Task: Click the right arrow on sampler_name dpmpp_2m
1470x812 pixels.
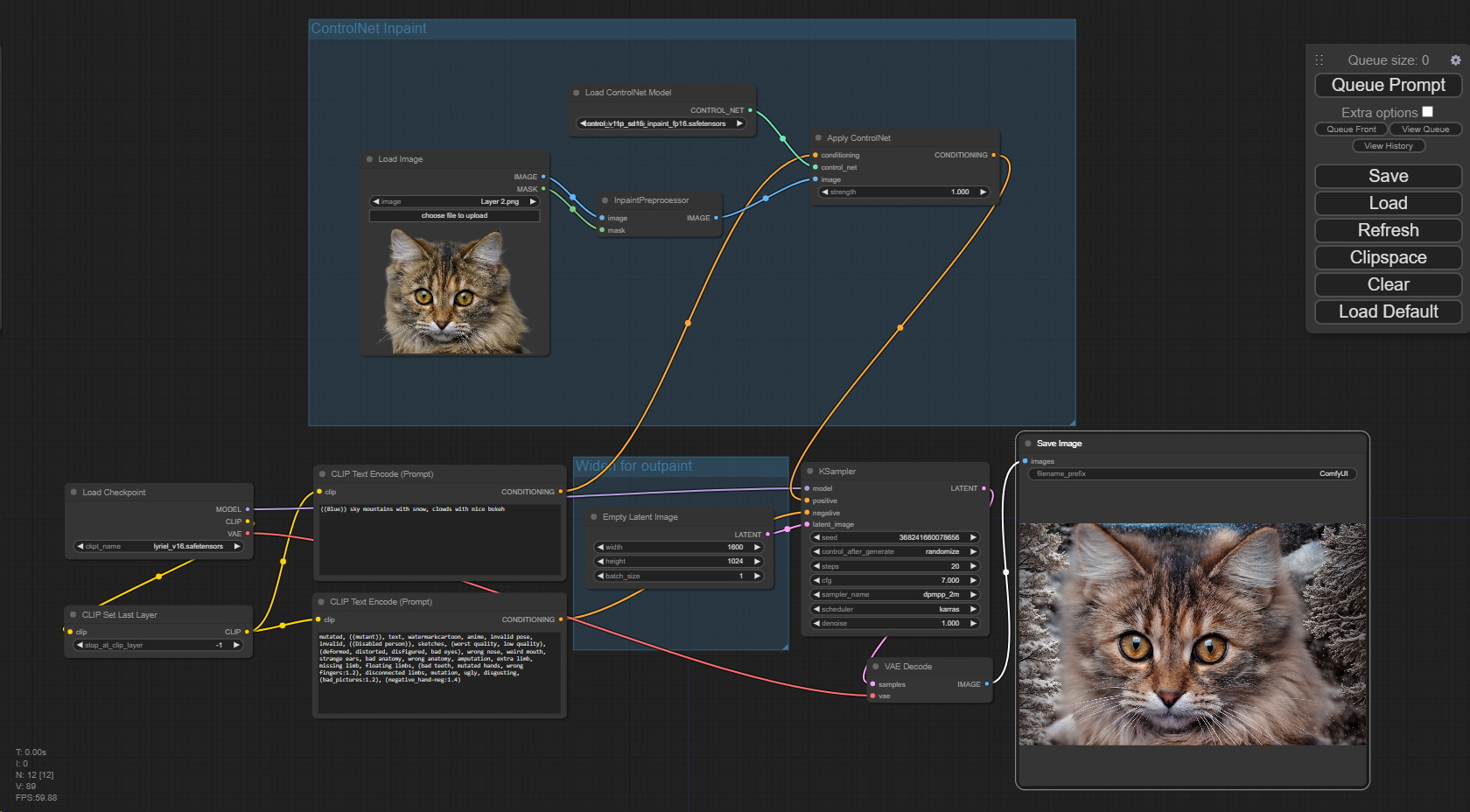Action: click(971, 594)
